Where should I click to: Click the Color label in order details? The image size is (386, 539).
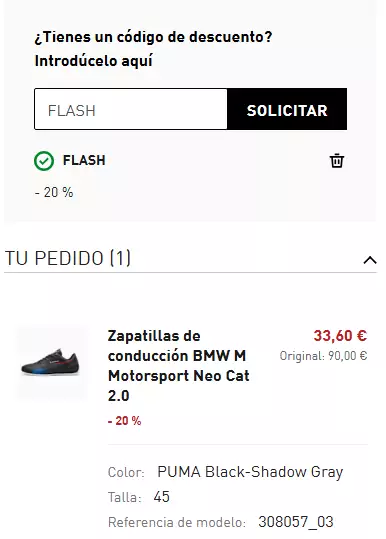pyautogui.click(x=126, y=472)
